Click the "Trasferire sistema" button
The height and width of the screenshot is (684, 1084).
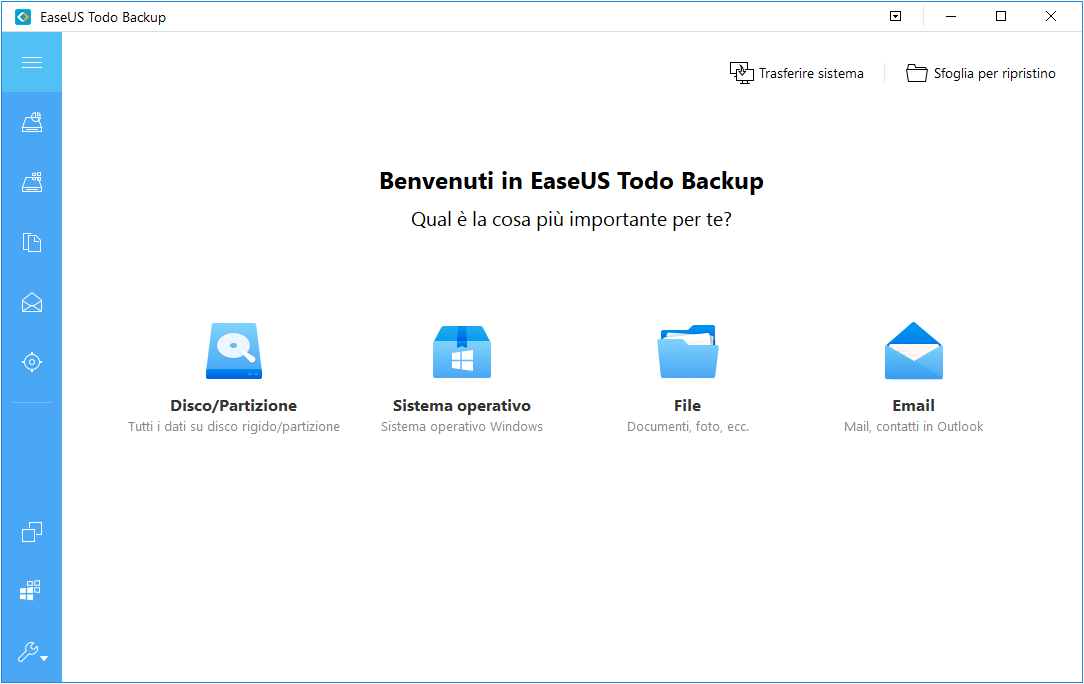tap(797, 72)
